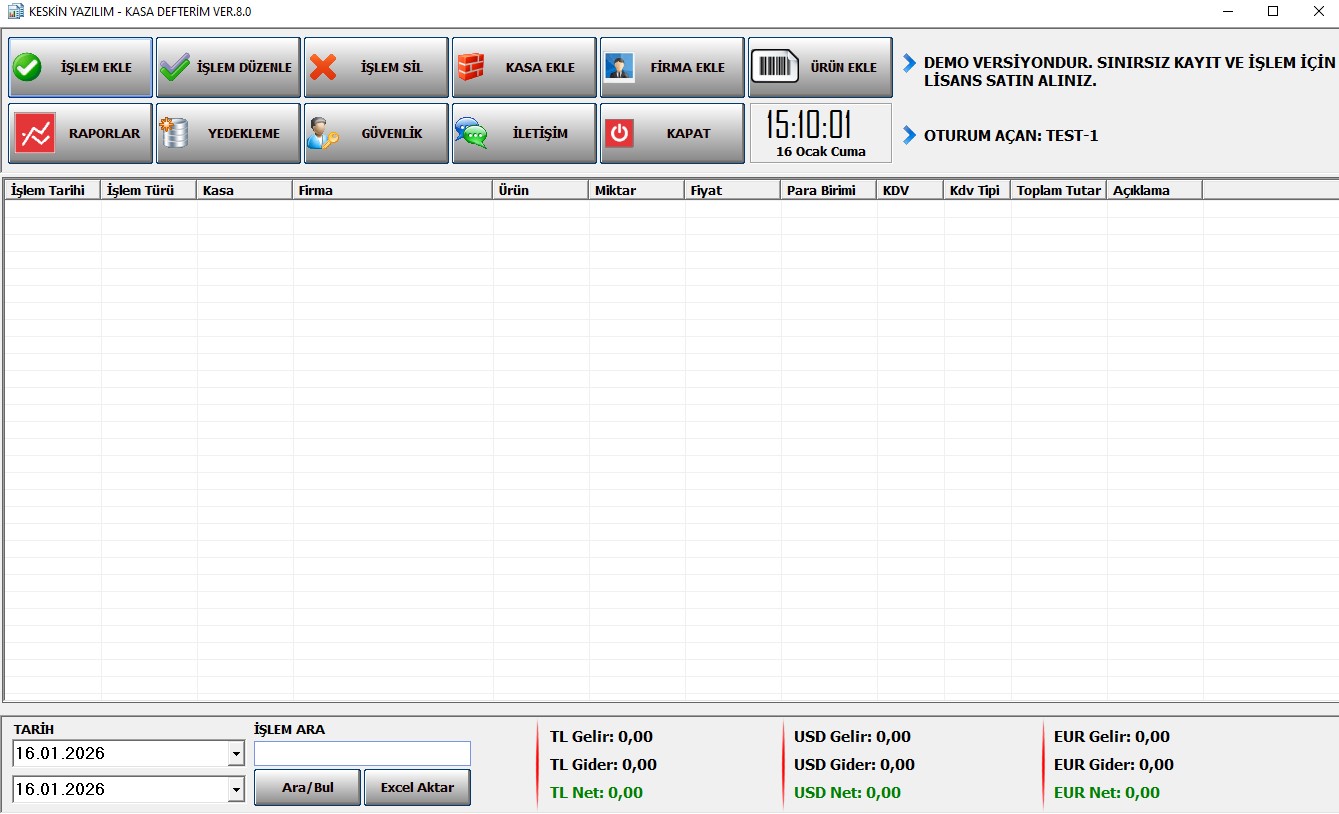Open İşlem Düzenle with the checkmark icon
This screenshot has height=814, width=1339.
[x=175, y=68]
